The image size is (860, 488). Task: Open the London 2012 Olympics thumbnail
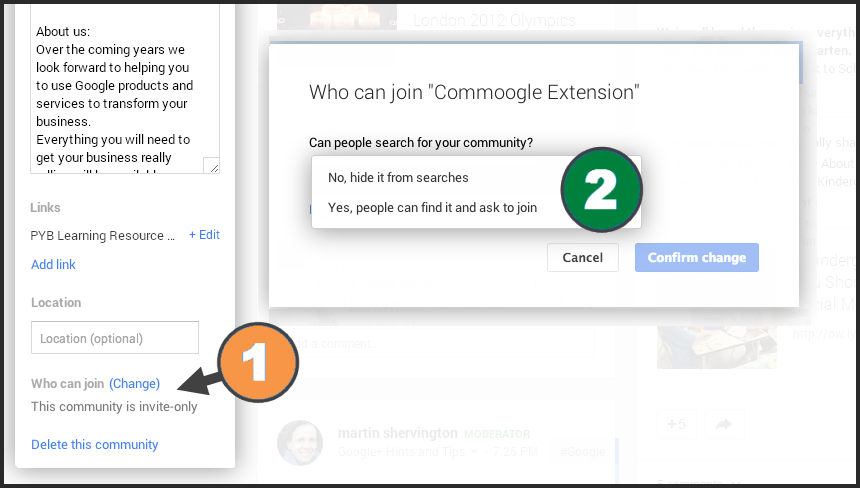(336, 18)
